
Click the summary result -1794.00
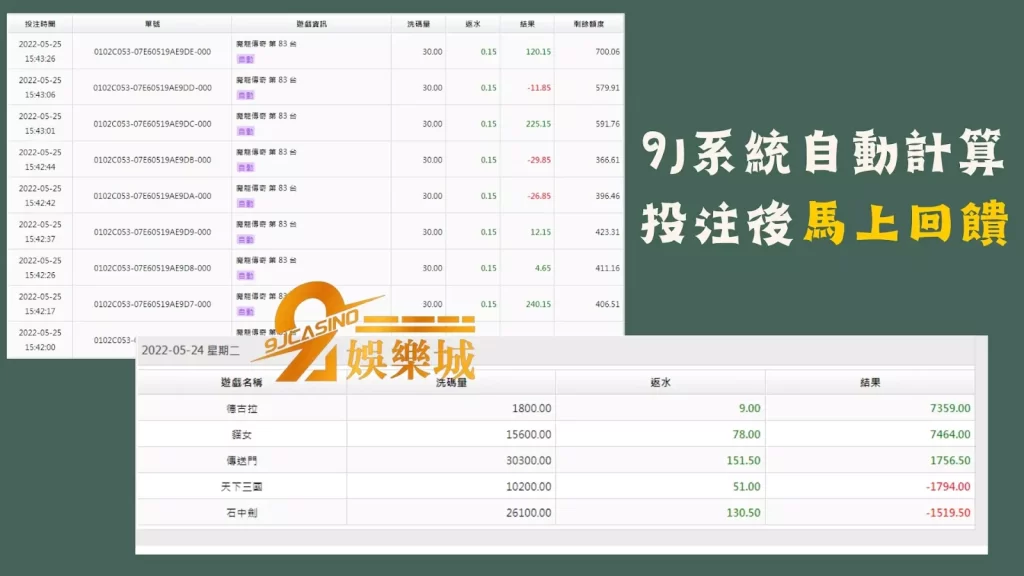[x=948, y=487]
